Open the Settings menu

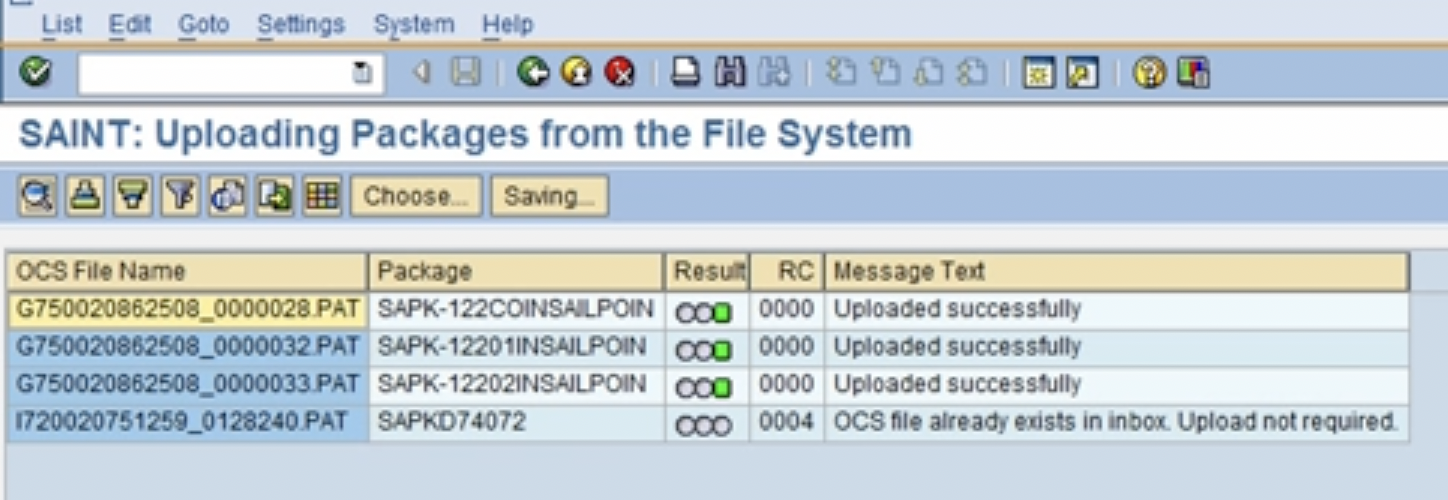[301, 24]
